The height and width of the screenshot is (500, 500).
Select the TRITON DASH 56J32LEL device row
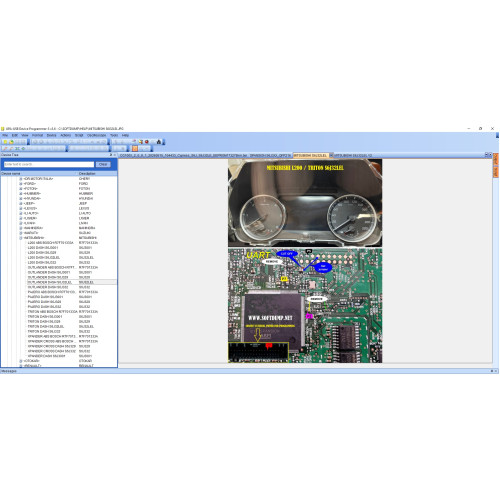[x=72, y=327]
